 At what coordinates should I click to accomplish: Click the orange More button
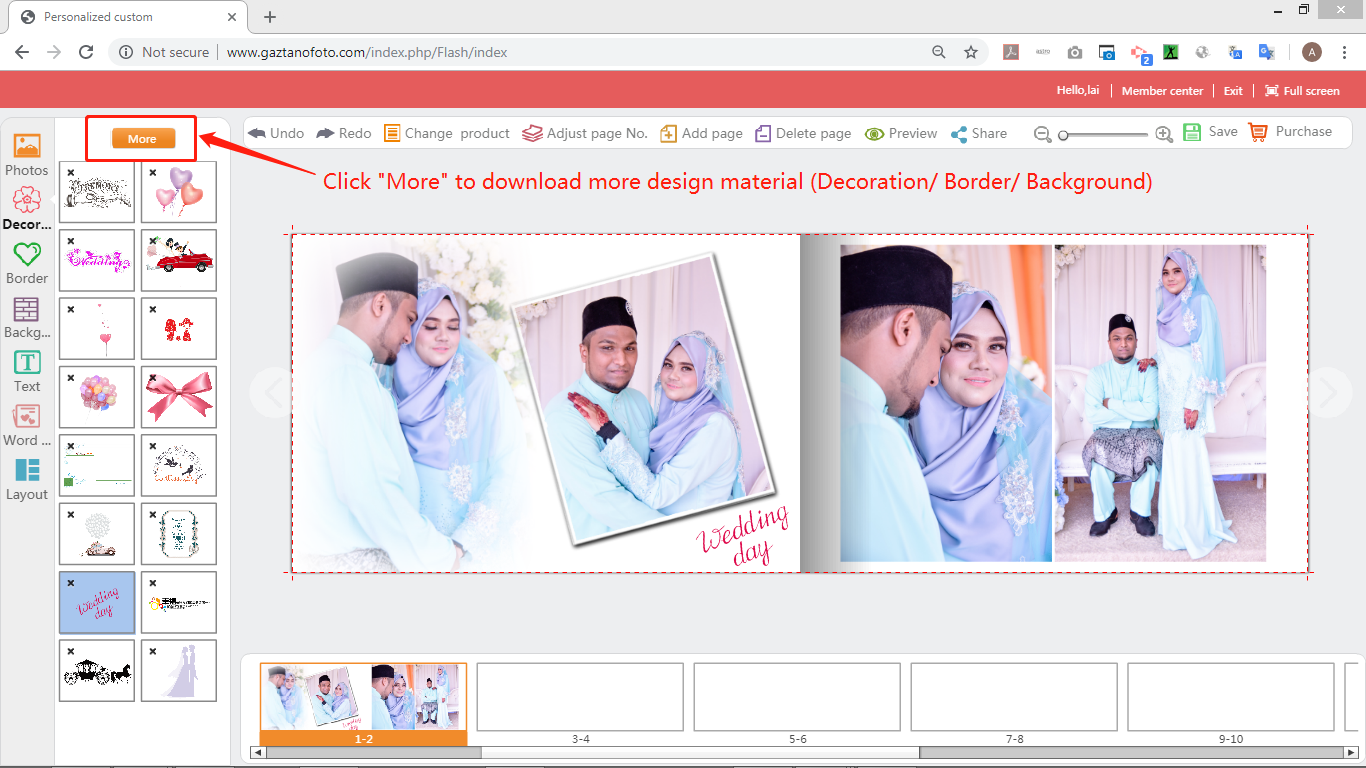142,139
